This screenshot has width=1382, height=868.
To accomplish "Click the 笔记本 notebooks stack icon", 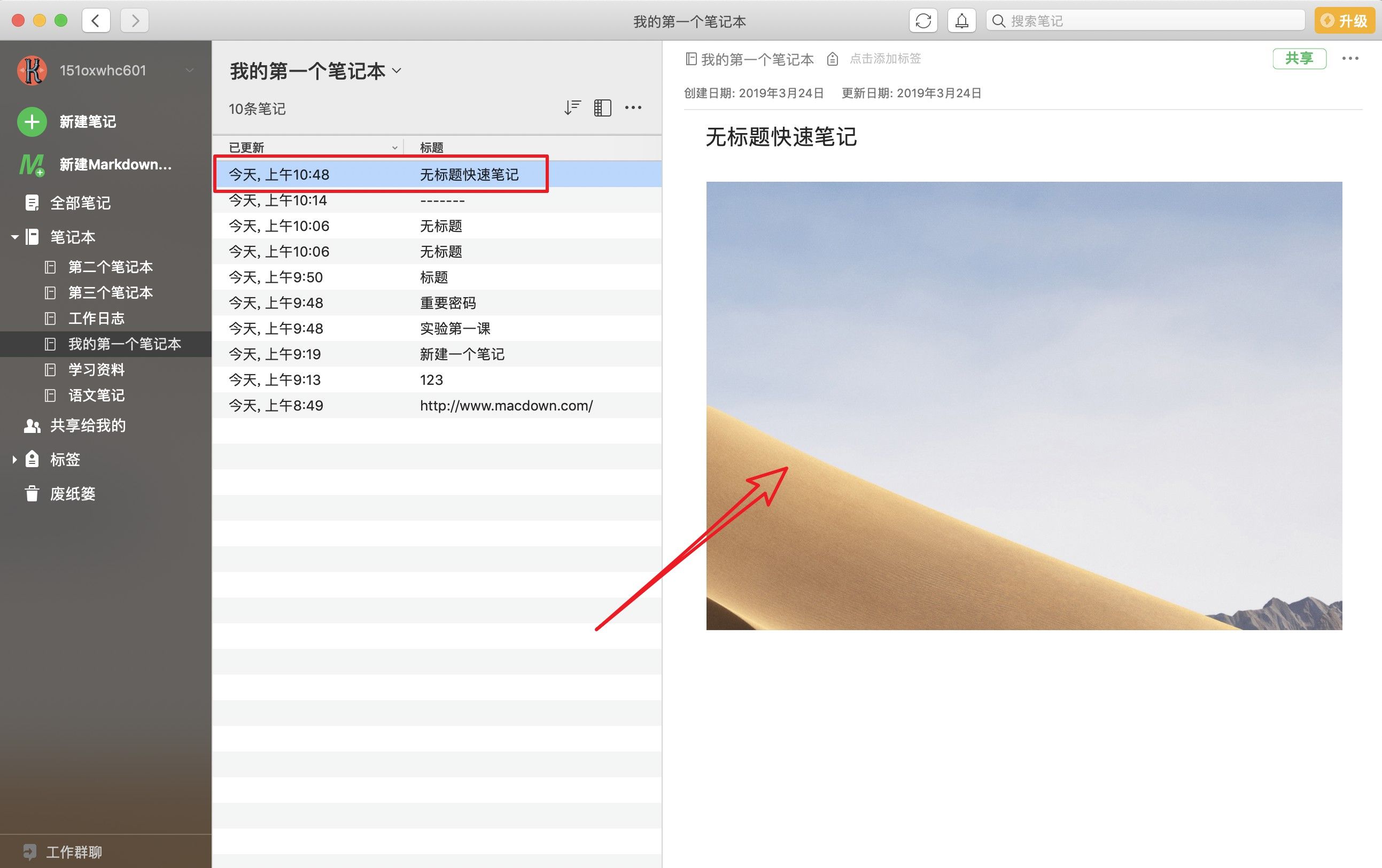I will tap(33, 237).
